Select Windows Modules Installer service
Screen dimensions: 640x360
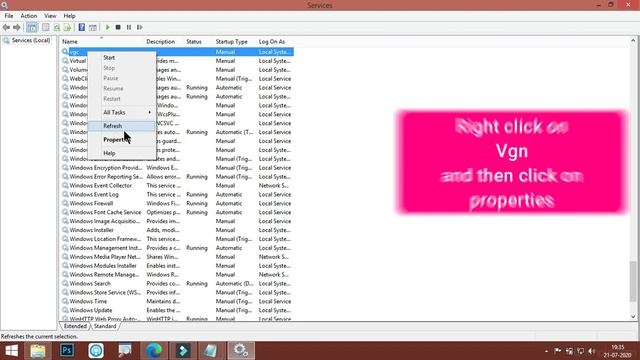[x=177, y=266]
